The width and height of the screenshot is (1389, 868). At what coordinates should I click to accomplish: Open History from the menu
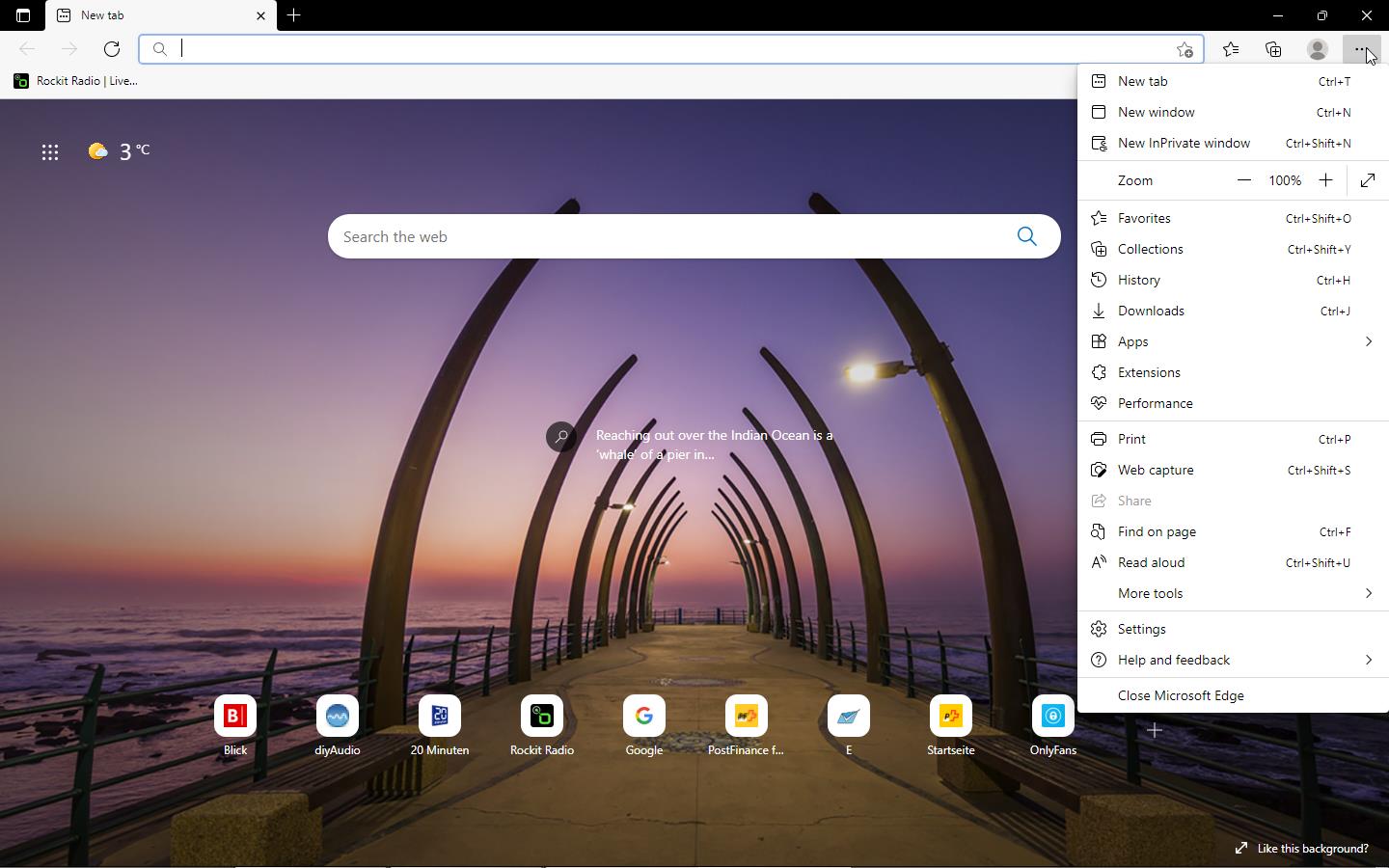coord(1233,280)
